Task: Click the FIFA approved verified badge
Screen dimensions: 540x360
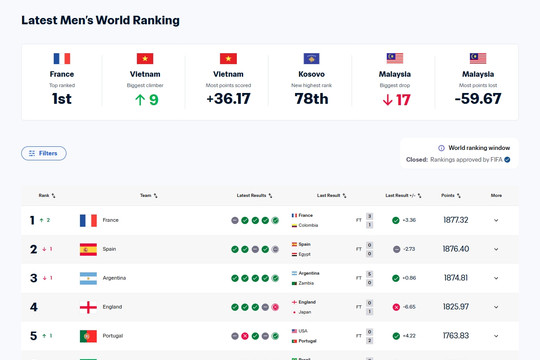Action: [507, 160]
